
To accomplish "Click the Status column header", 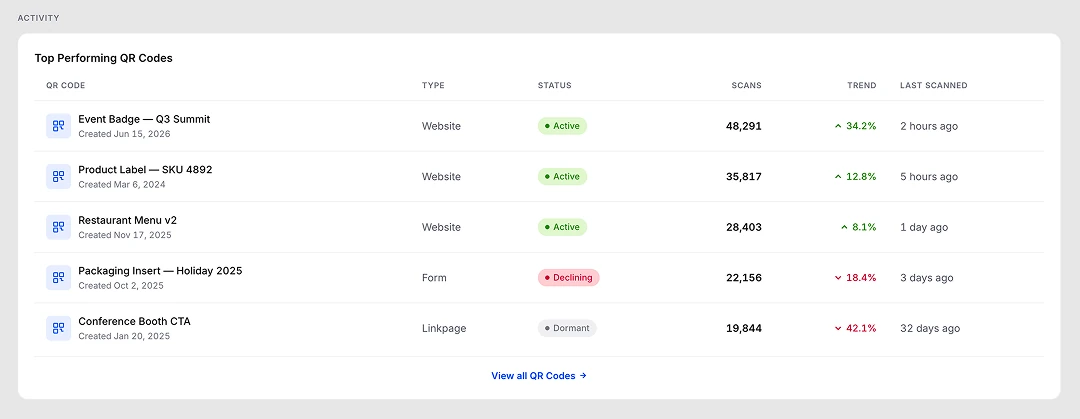I will pyautogui.click(x=554, y=85).
